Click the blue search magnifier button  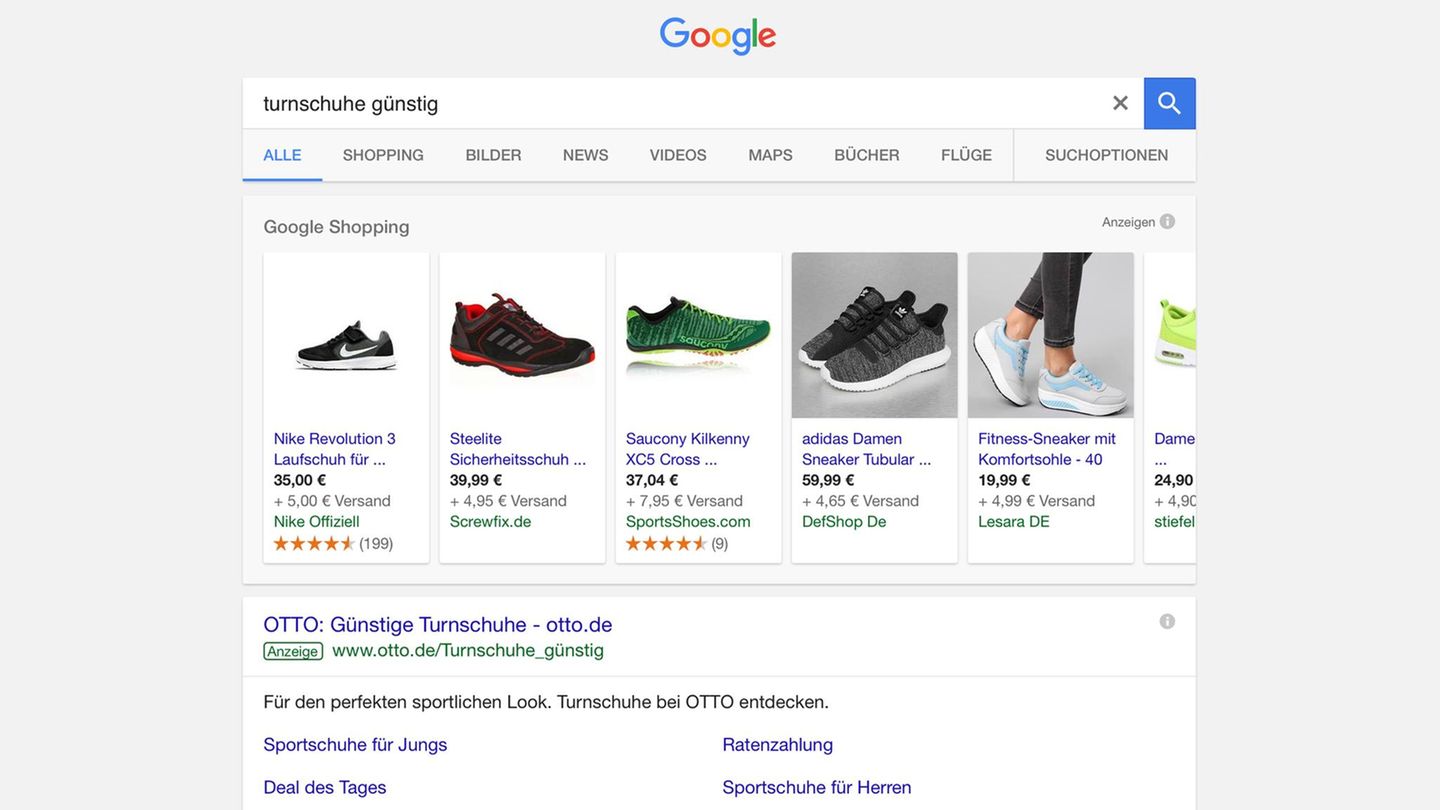(x=1169, y=103)
